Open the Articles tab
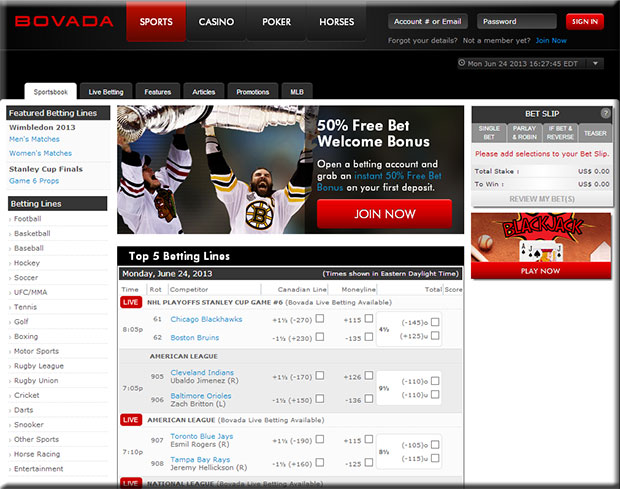 tap(204, 92)
